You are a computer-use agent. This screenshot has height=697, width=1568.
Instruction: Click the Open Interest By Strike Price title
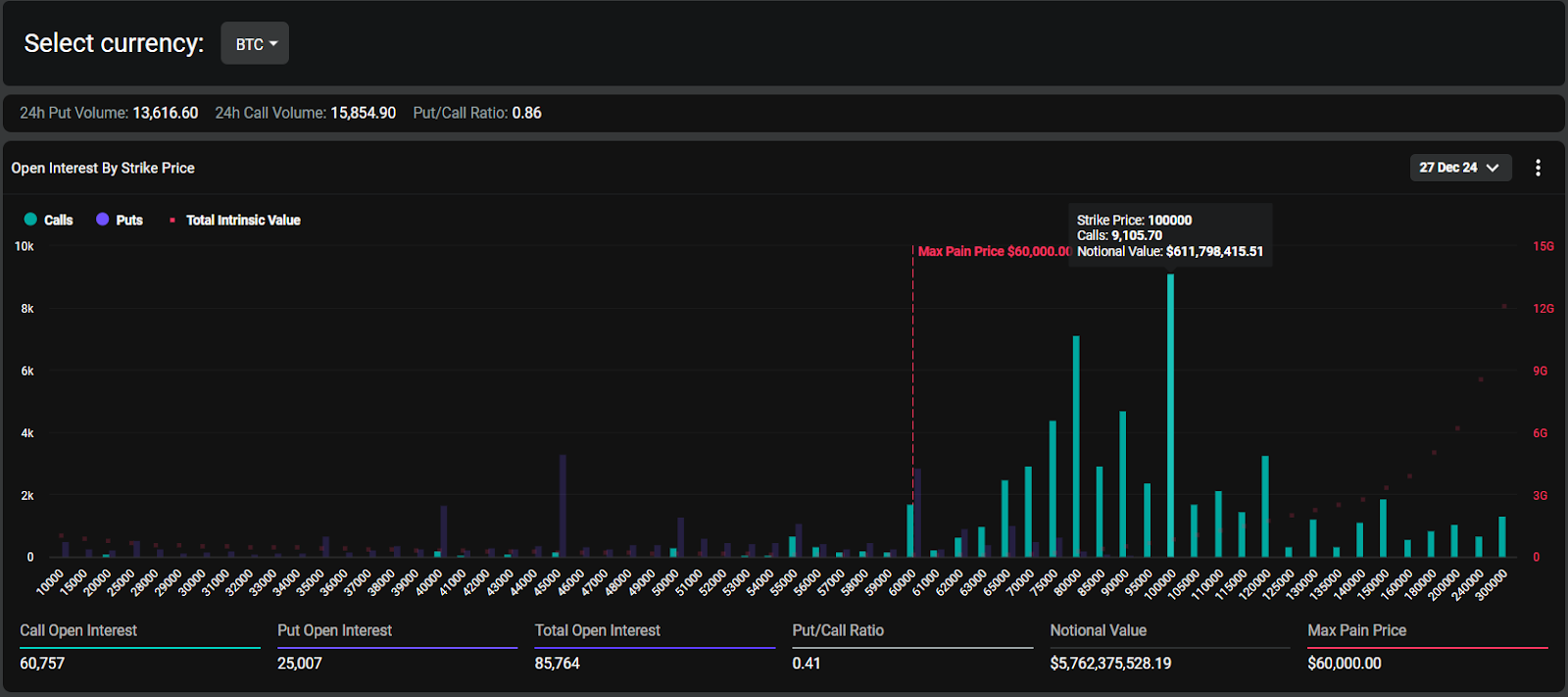[103, 168]
